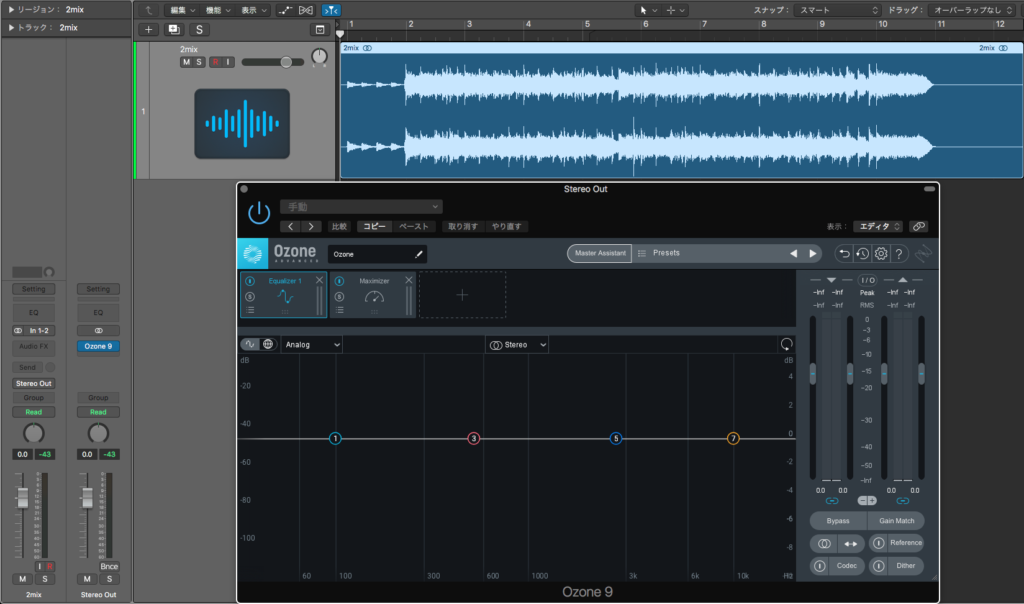This screenshot has height=604, width=1024.
Task: Adjust the left input gain slider
Action: click(813, 374)
